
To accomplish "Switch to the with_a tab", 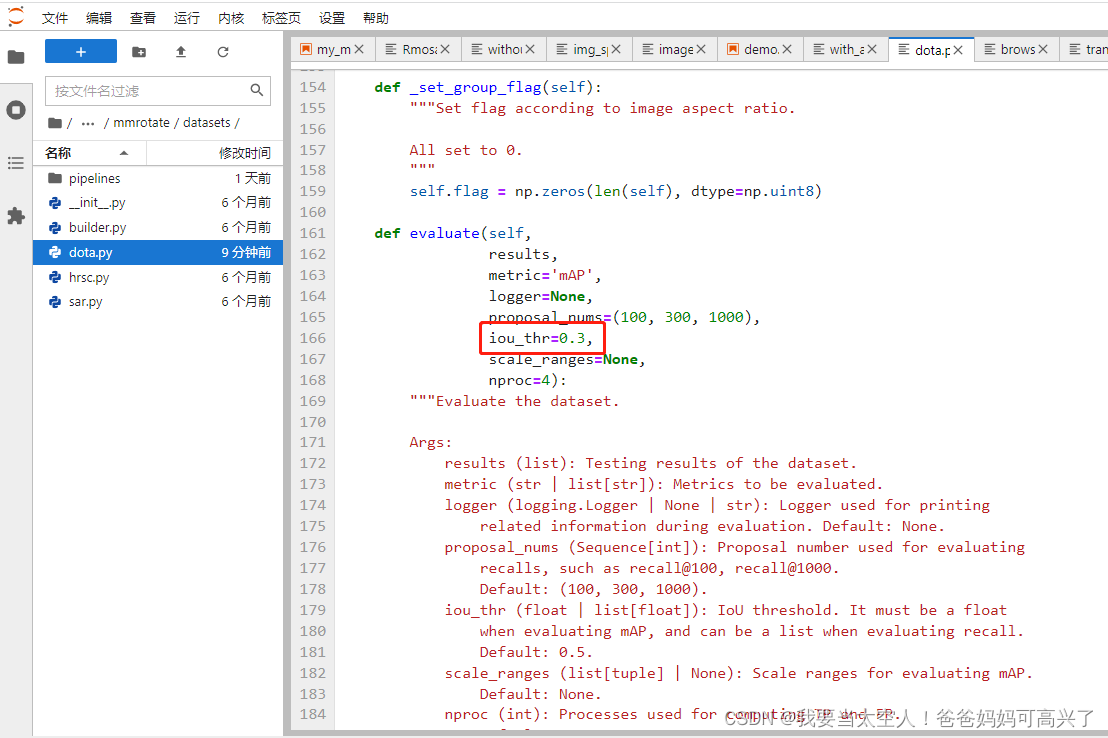I will [847, 49].
